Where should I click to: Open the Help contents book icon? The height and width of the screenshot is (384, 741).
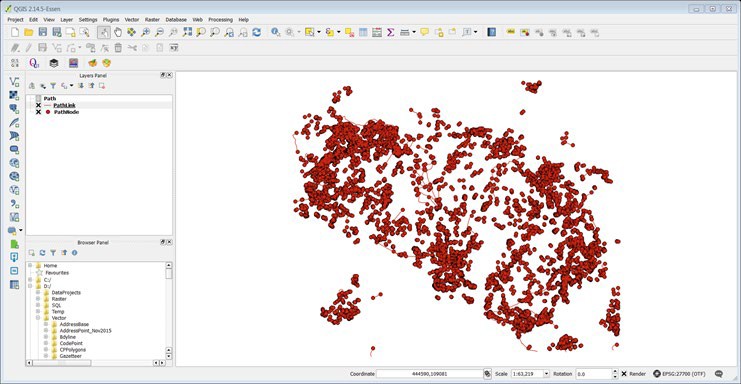491,32
